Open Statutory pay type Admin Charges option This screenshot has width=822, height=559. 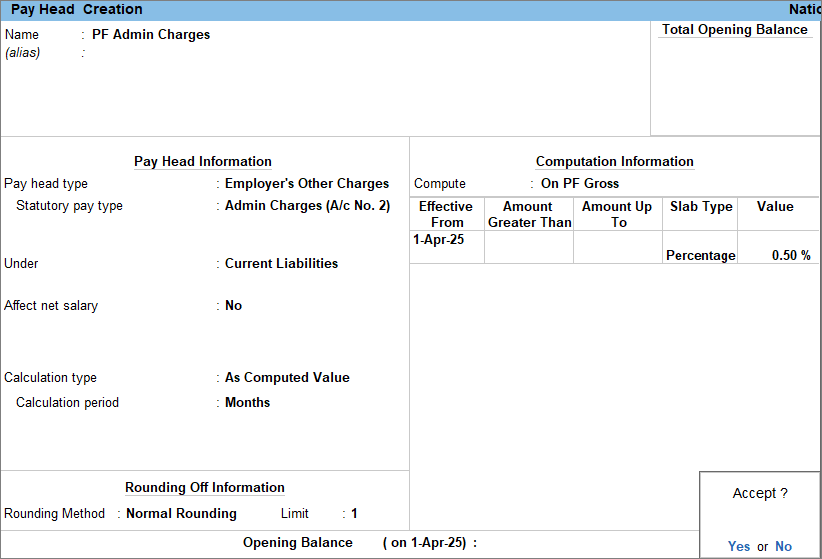(306, 206)
